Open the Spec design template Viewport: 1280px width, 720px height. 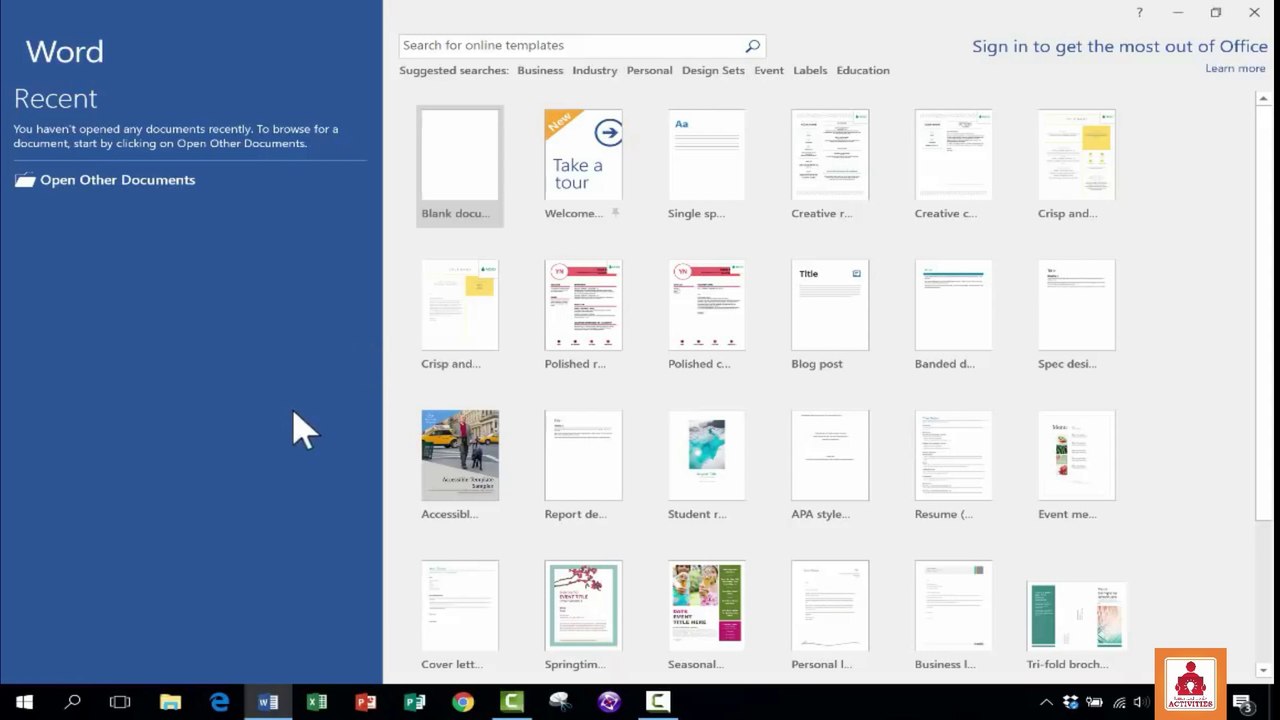[x=1076, y=316]
